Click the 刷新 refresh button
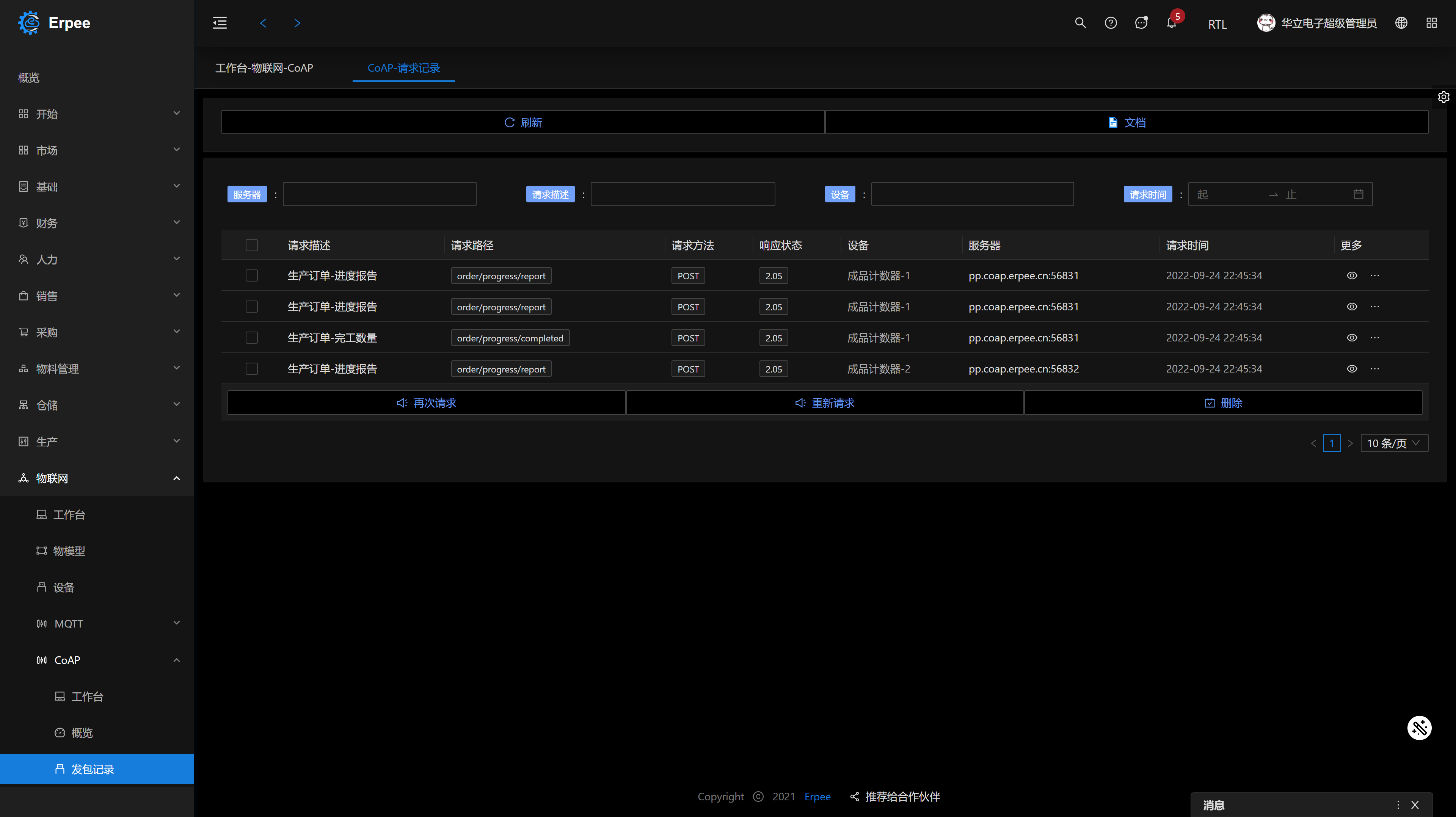Screen dimensions: 1456x817 tap(523, 122)
